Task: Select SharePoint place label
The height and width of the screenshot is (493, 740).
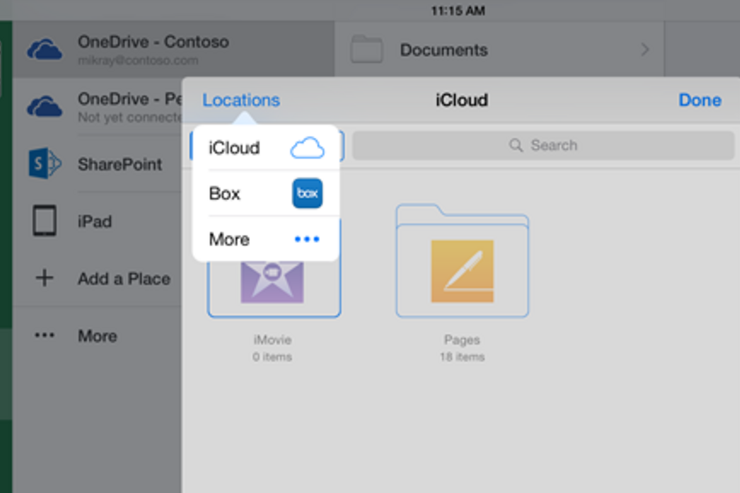Action: coord(120,164)
